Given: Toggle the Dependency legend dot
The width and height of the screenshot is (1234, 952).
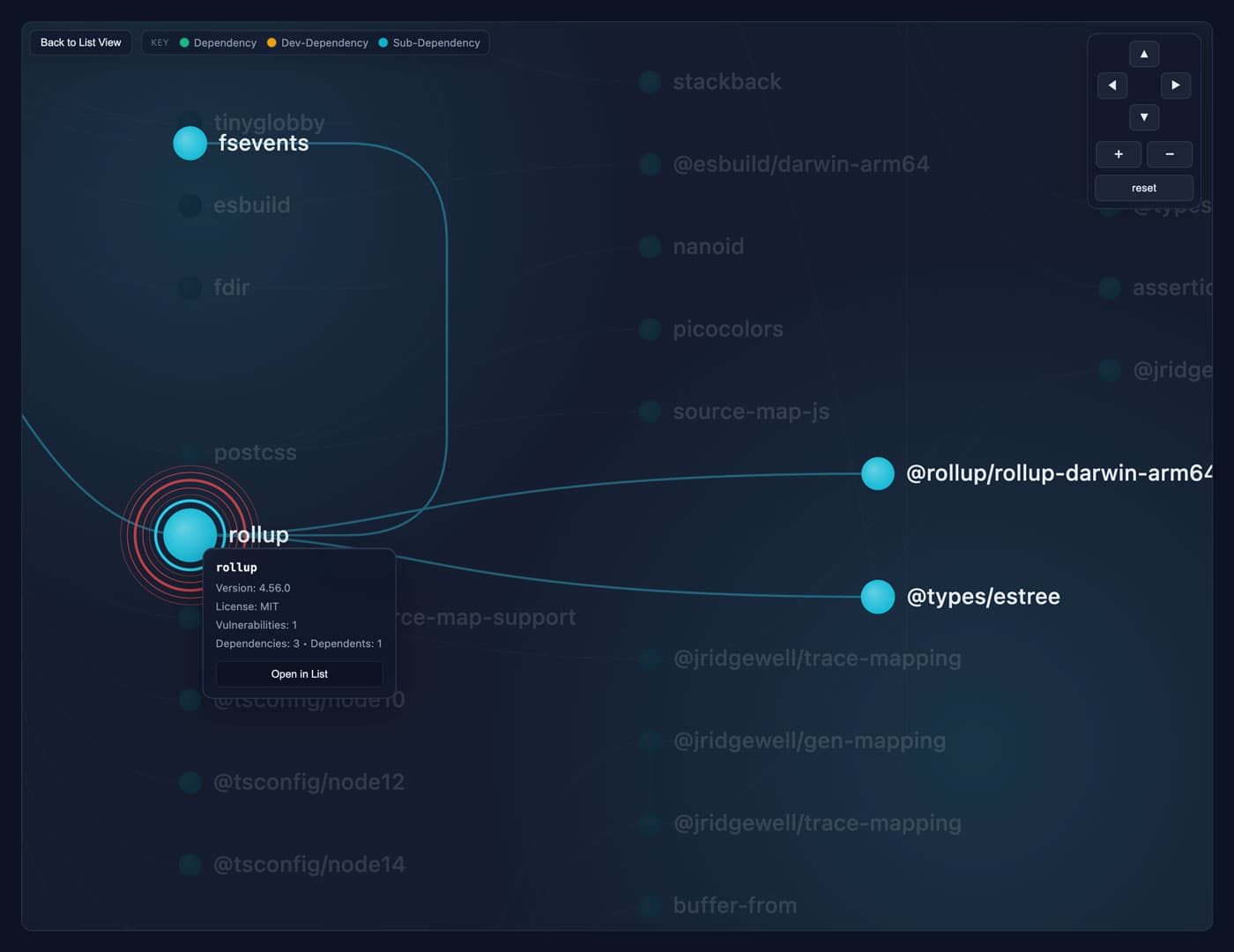Looking at the screenshot, I should [183, 42].
